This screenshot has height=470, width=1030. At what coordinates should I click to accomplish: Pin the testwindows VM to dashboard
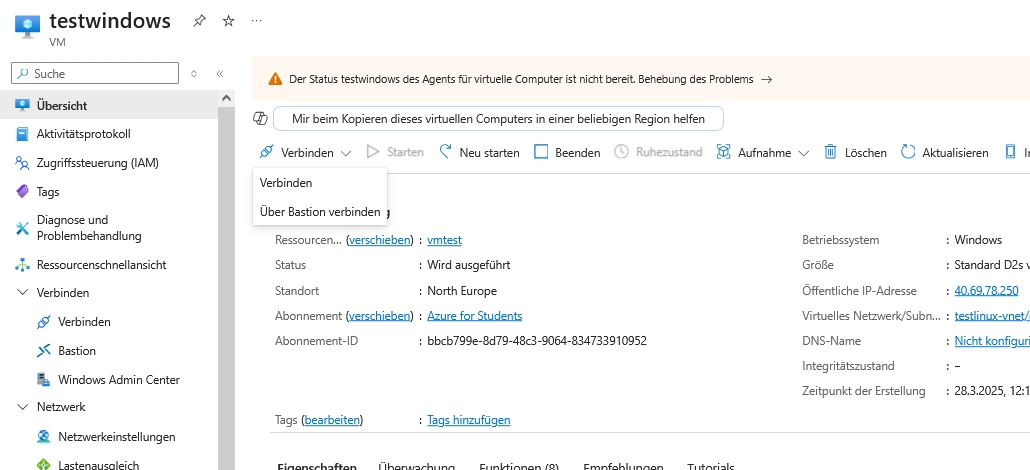coord(200,21)
